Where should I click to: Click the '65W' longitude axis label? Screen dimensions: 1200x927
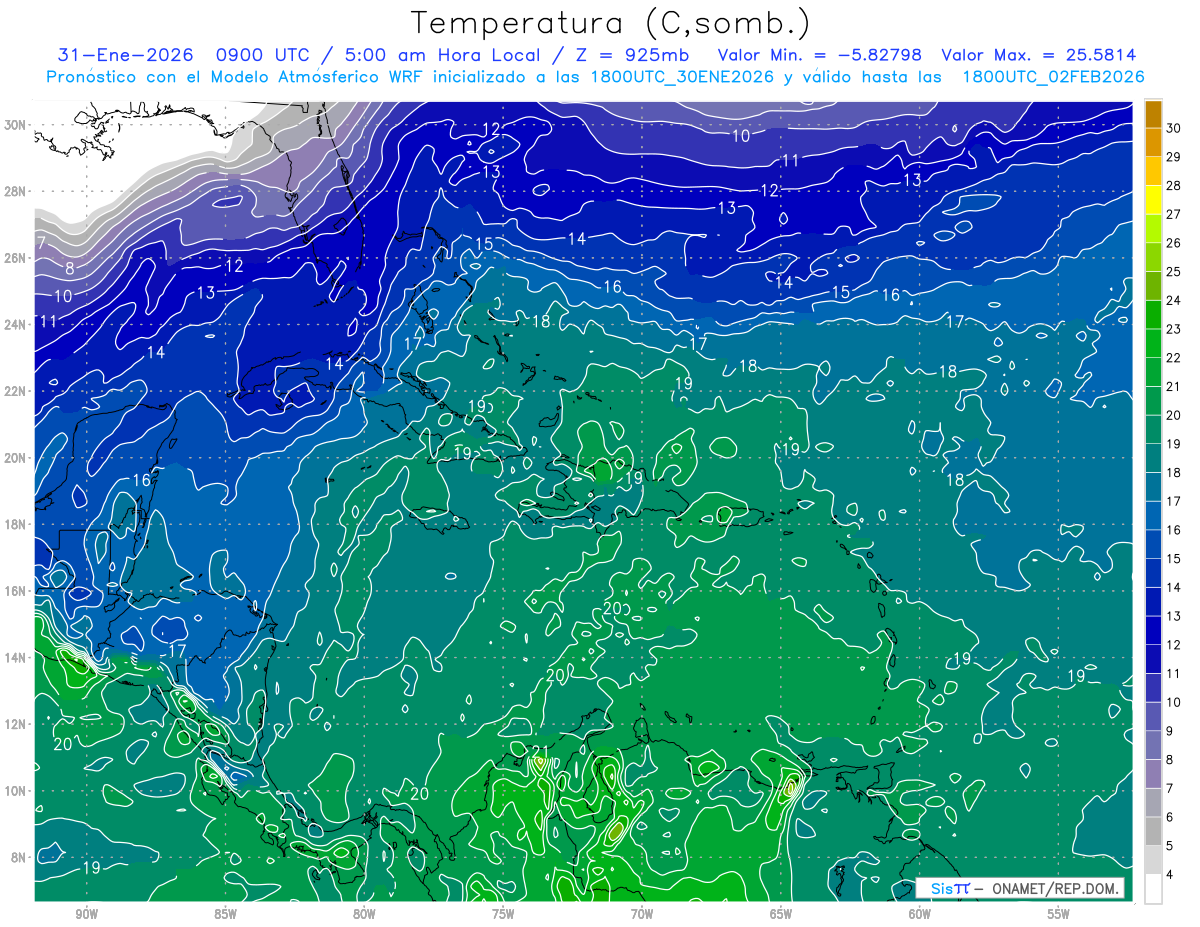[781, 915]
